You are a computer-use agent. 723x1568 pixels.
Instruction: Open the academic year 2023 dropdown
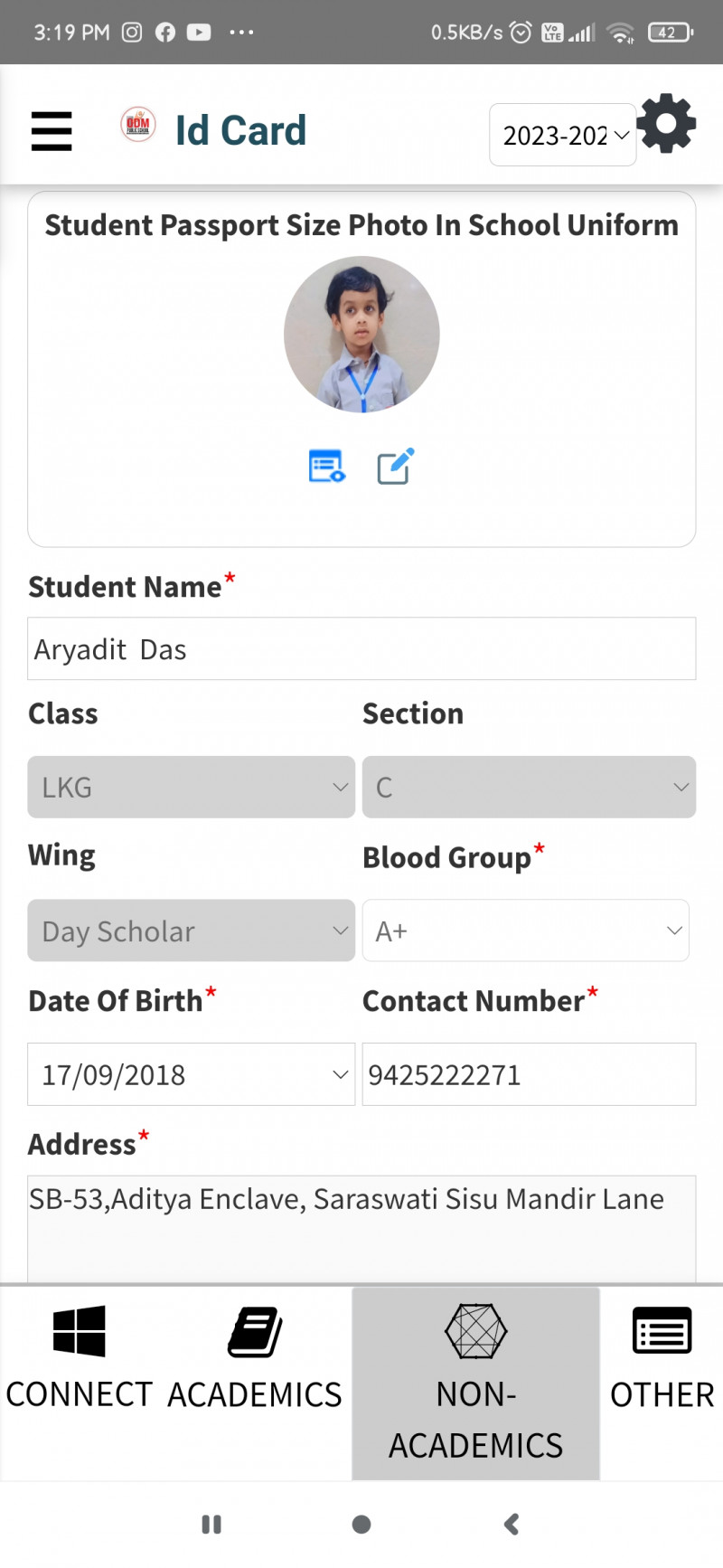(x=562, y=135)
